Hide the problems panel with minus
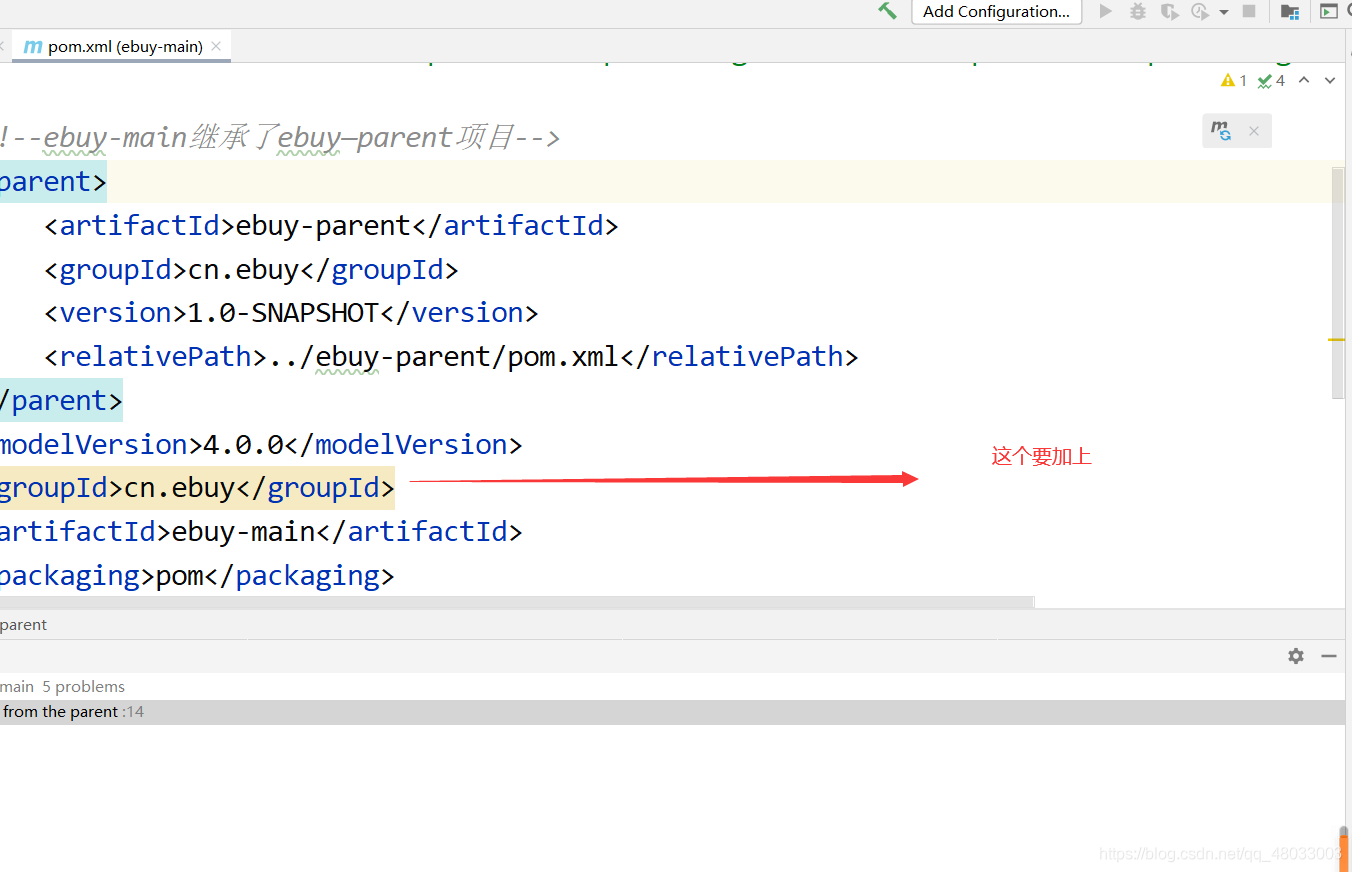The width and height of the screenshot is (1352, 872). point(1329,656)
